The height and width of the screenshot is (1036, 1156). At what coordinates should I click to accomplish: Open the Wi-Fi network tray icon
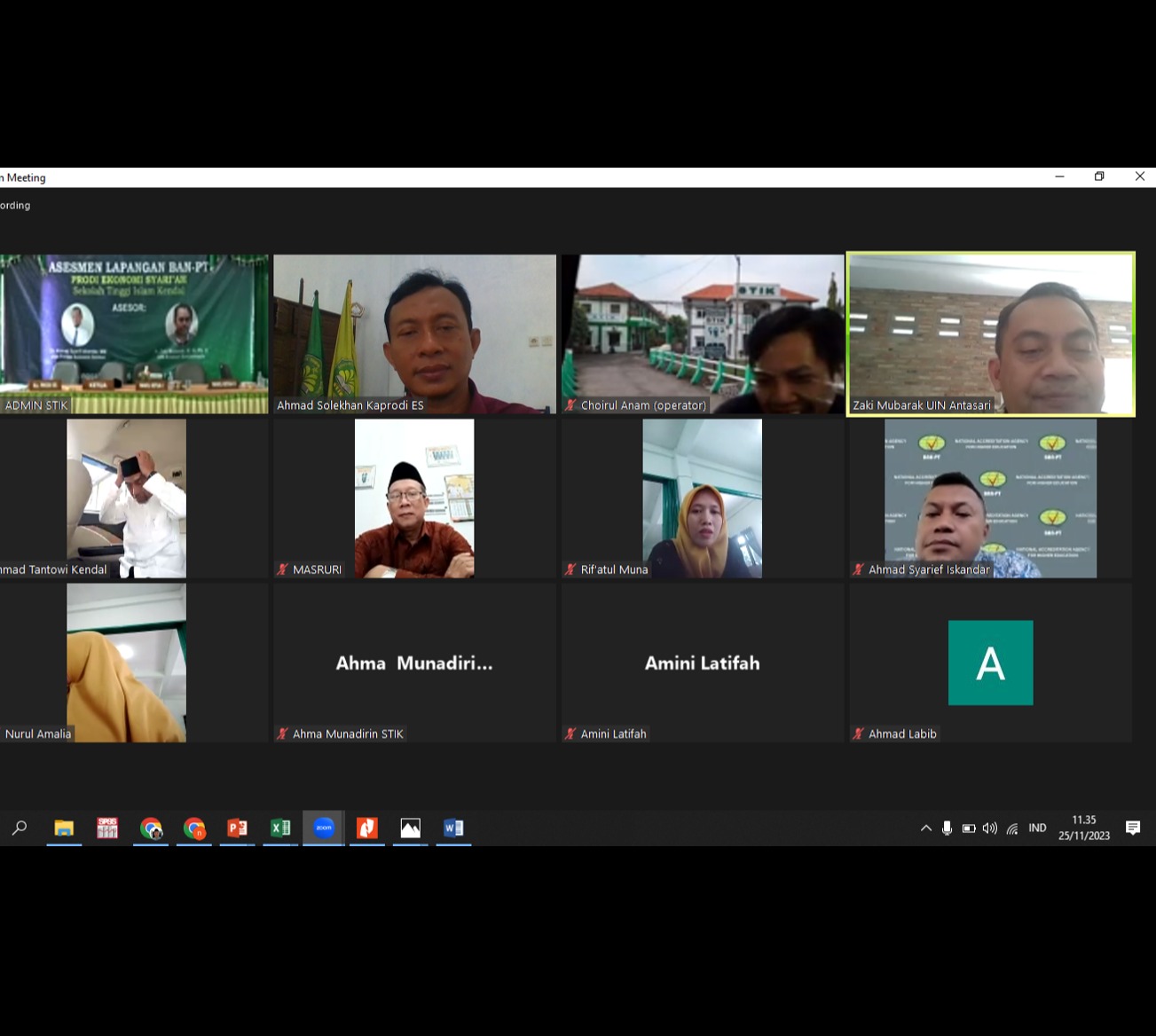point(1012,828)
